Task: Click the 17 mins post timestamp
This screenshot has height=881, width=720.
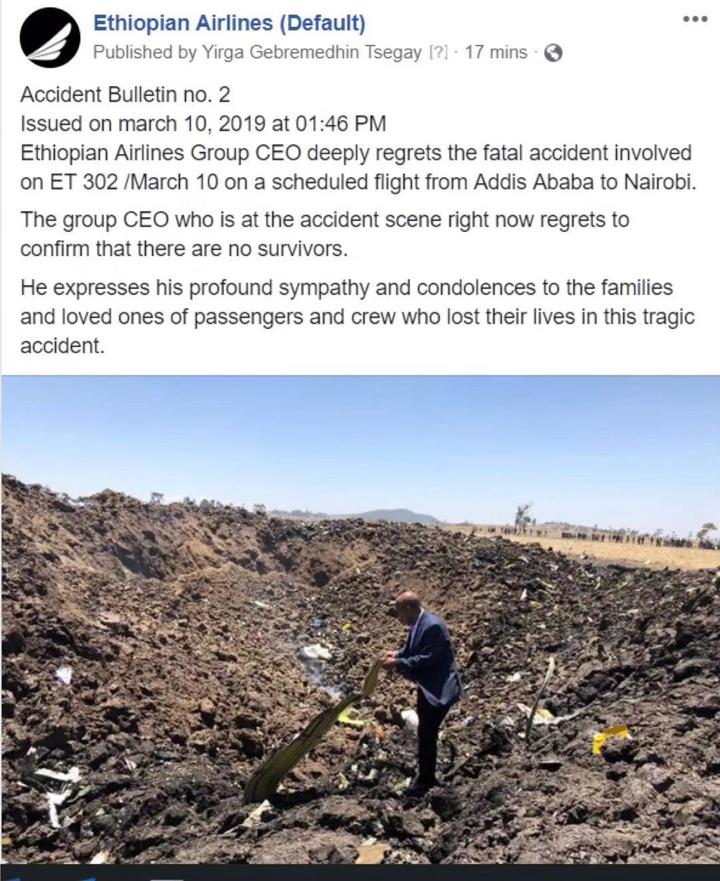Action: click(x=496, y=52)
